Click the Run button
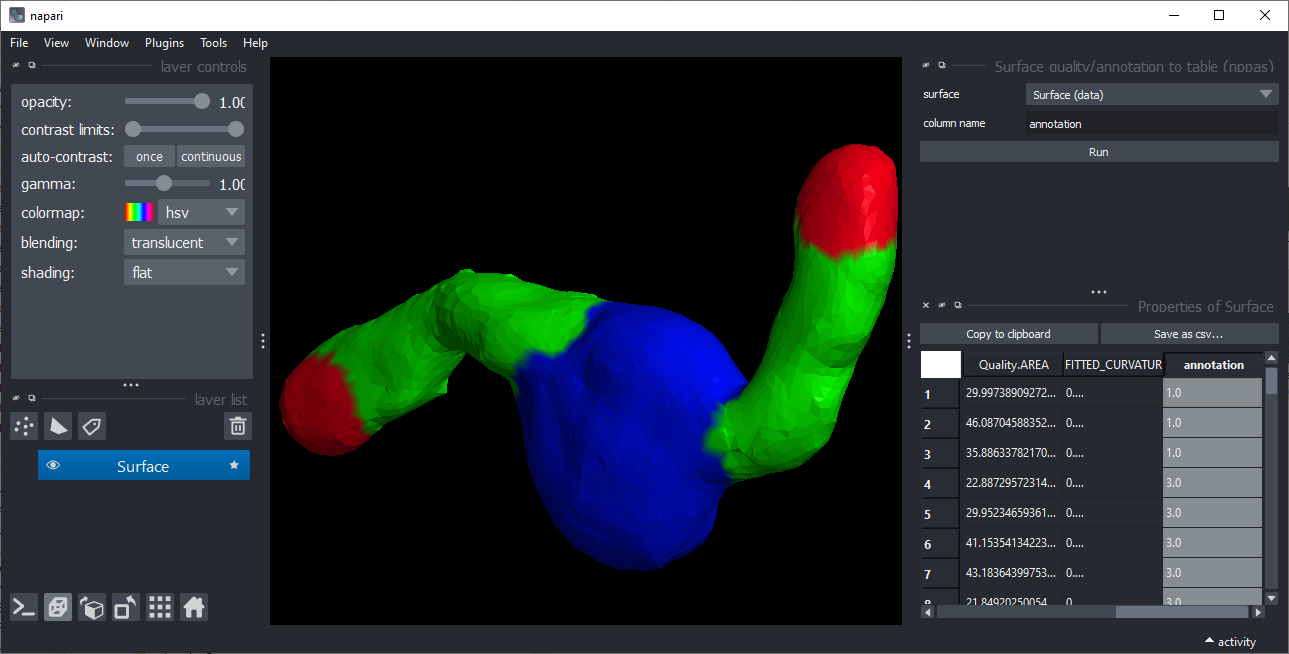The width and height of the screenshot is (1289, 654). click(x=1099, y=152)
